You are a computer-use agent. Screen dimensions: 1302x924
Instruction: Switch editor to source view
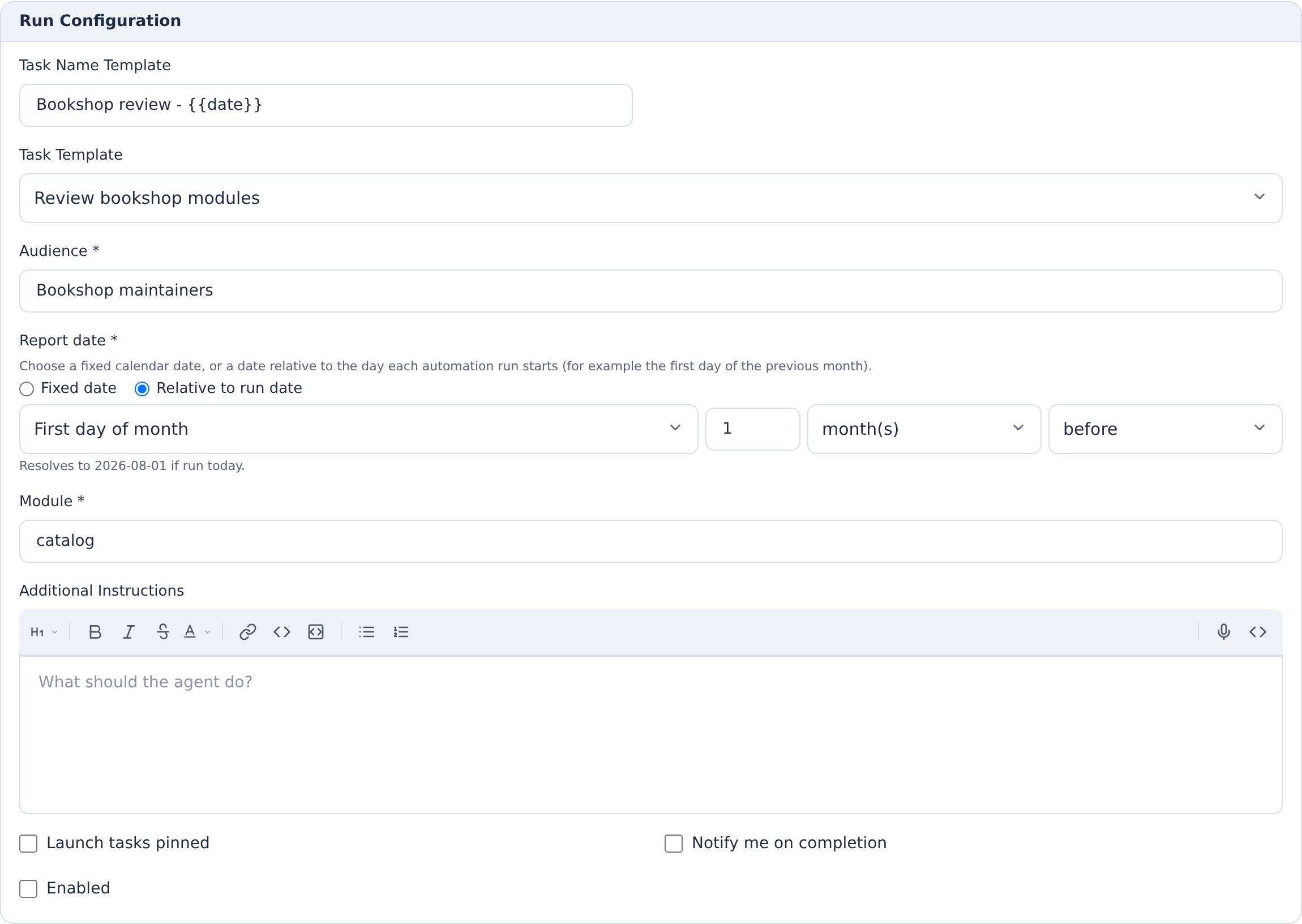[1258, 632]
